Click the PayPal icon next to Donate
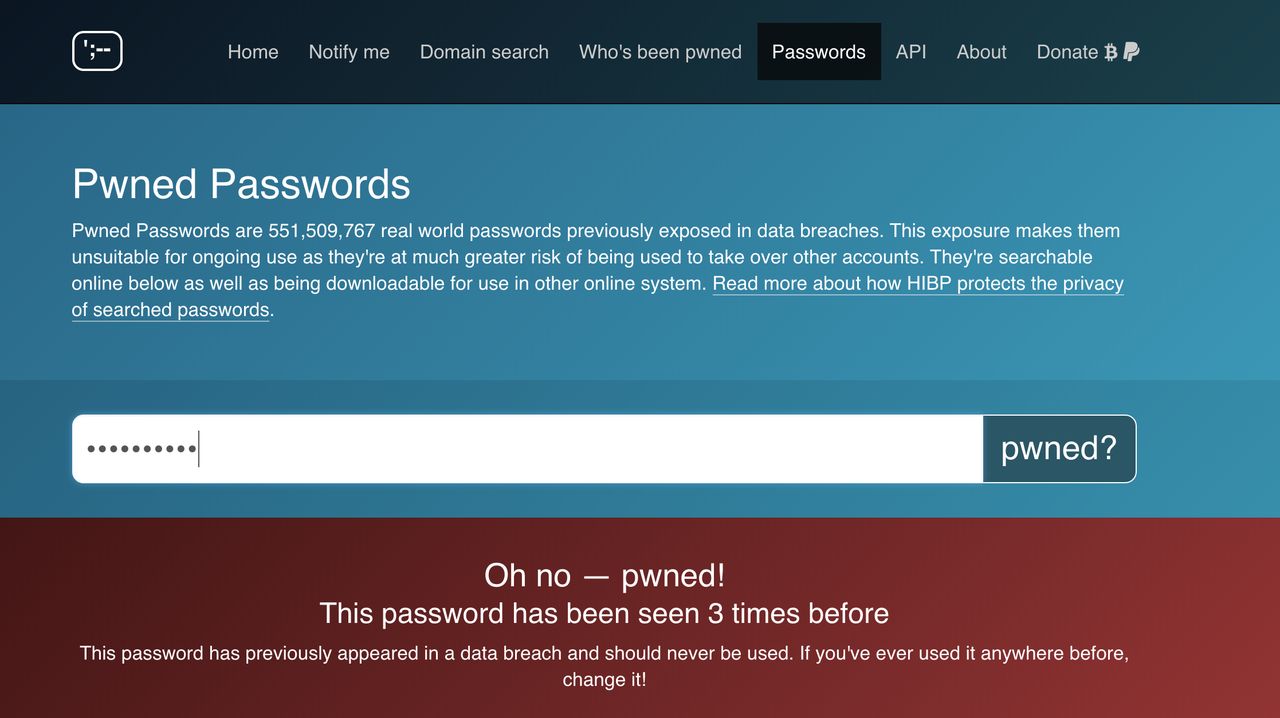Screen dimensions: 1280x718 click(x=1131, y=52)
